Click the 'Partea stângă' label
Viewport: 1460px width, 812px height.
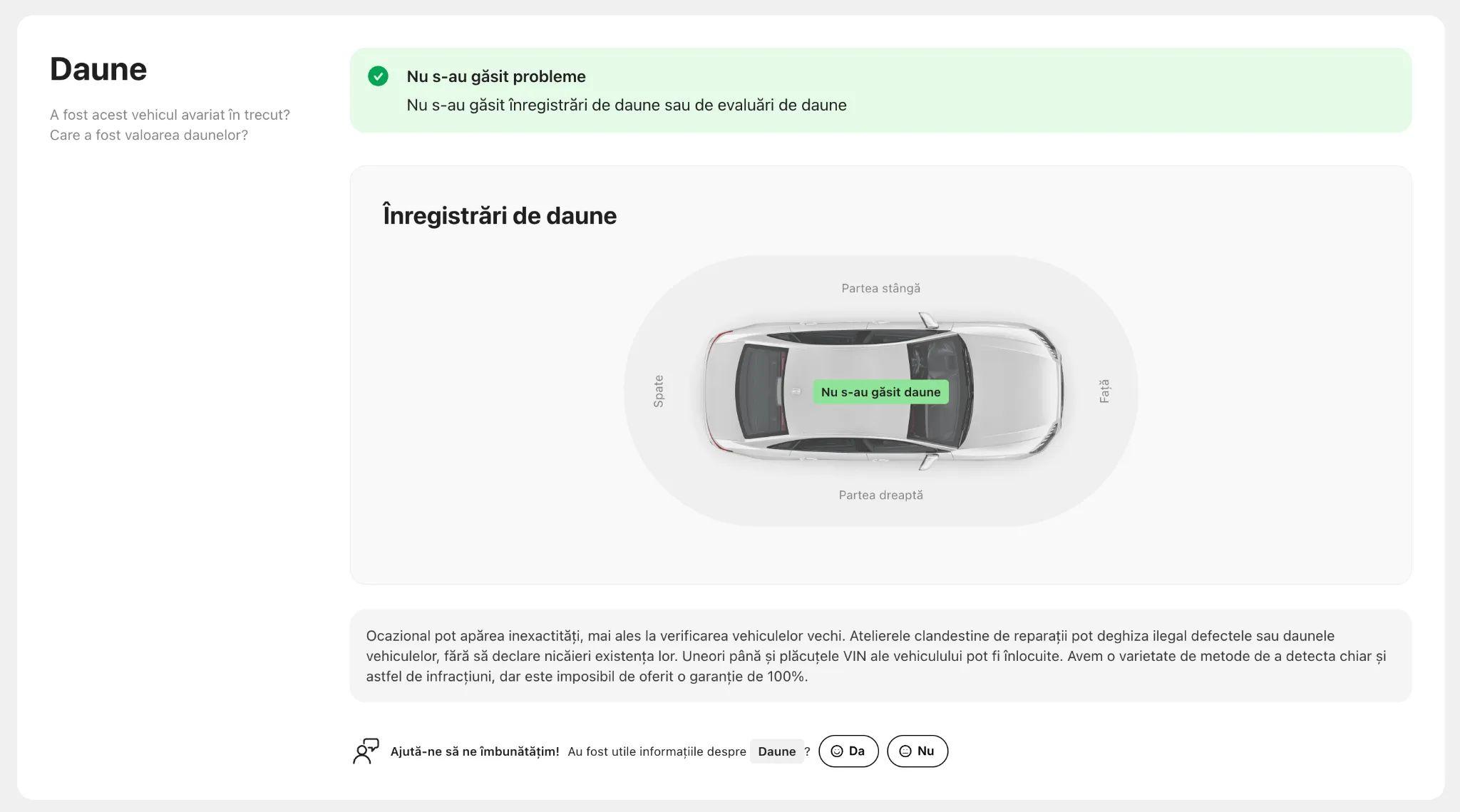point(880,288)
